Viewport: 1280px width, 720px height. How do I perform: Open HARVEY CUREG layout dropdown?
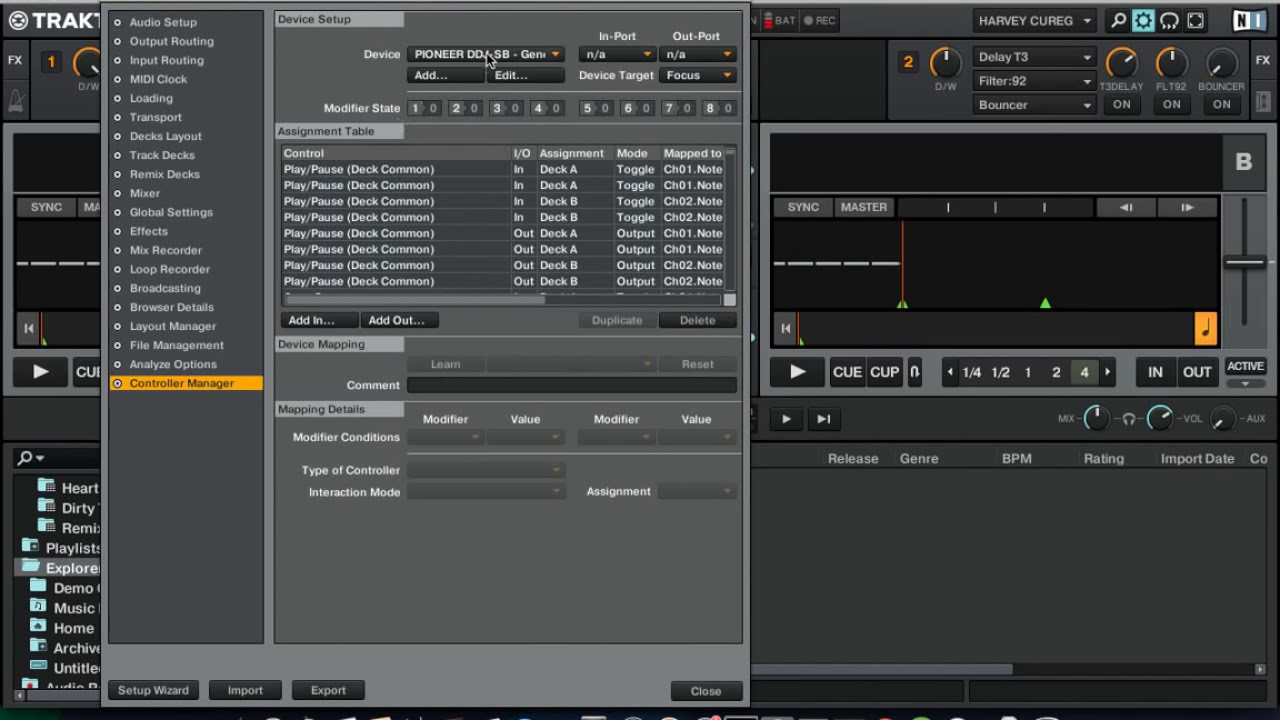[1035, 20]
